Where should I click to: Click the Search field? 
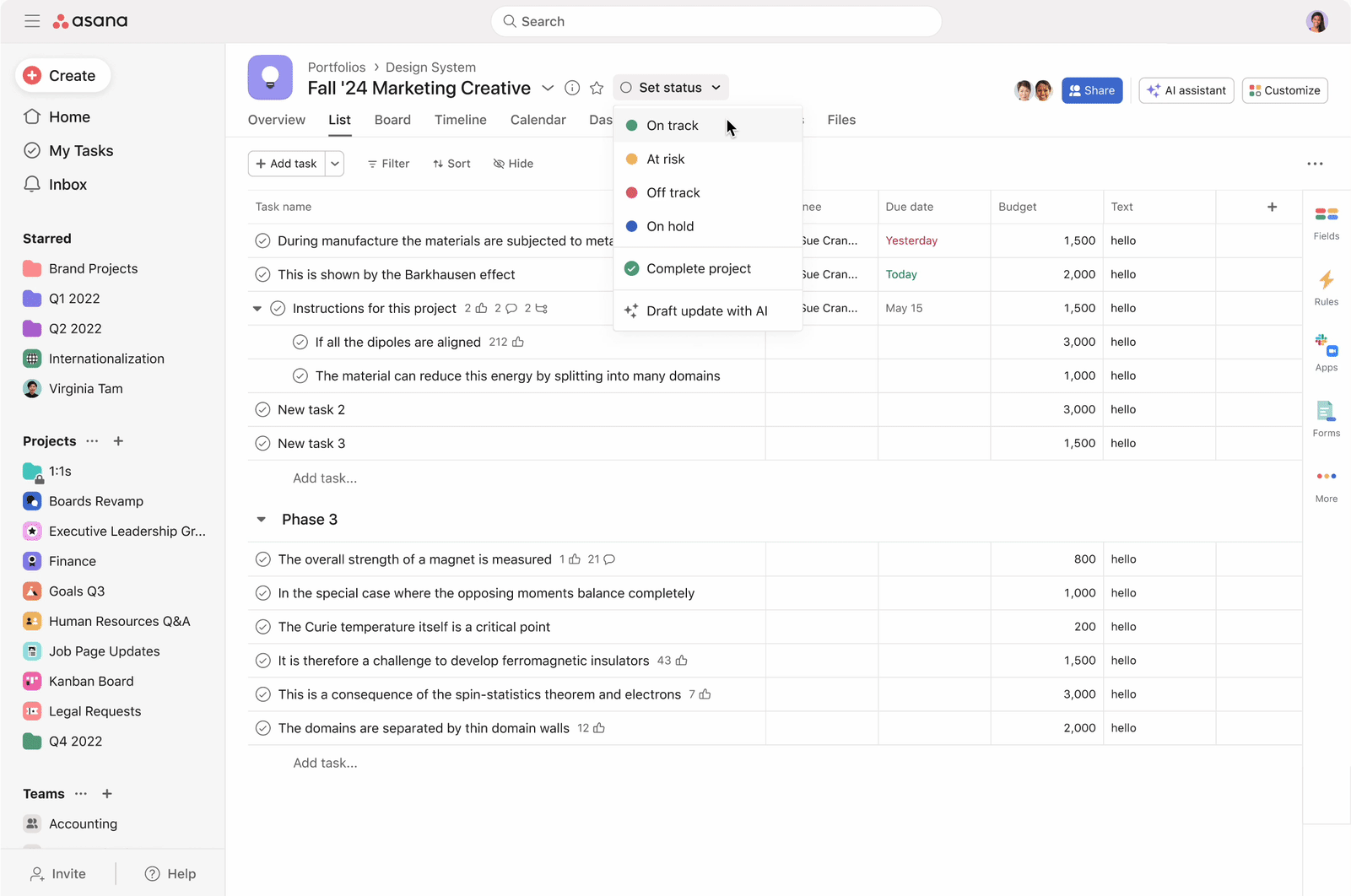click(716, 21)
